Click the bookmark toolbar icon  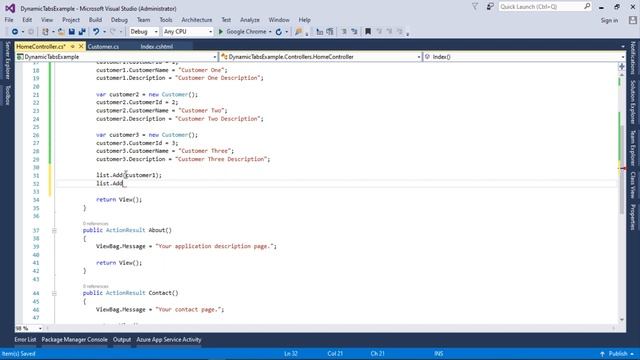[x=368, y=31]
